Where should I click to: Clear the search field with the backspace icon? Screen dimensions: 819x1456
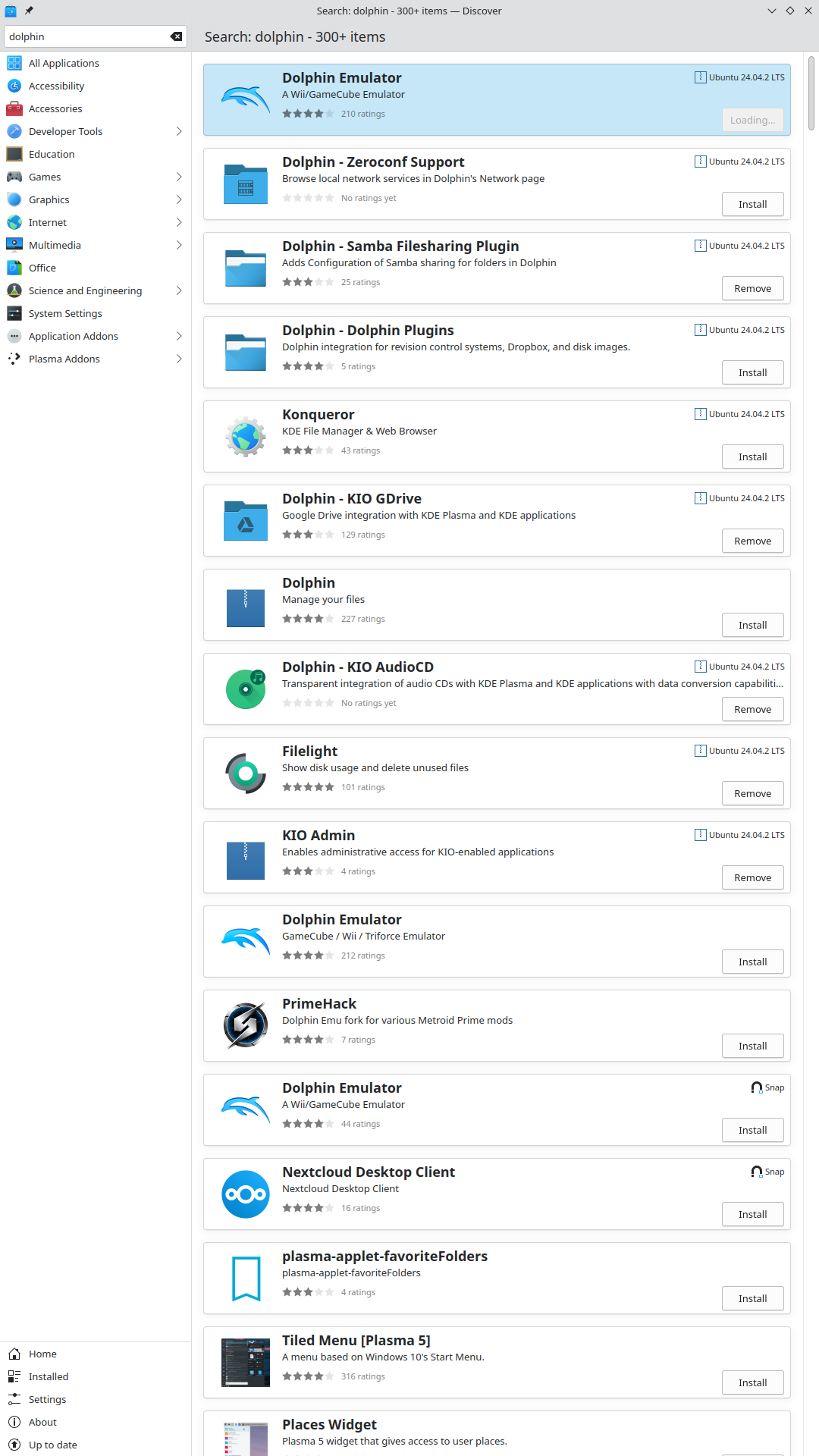tap(176, 36)
